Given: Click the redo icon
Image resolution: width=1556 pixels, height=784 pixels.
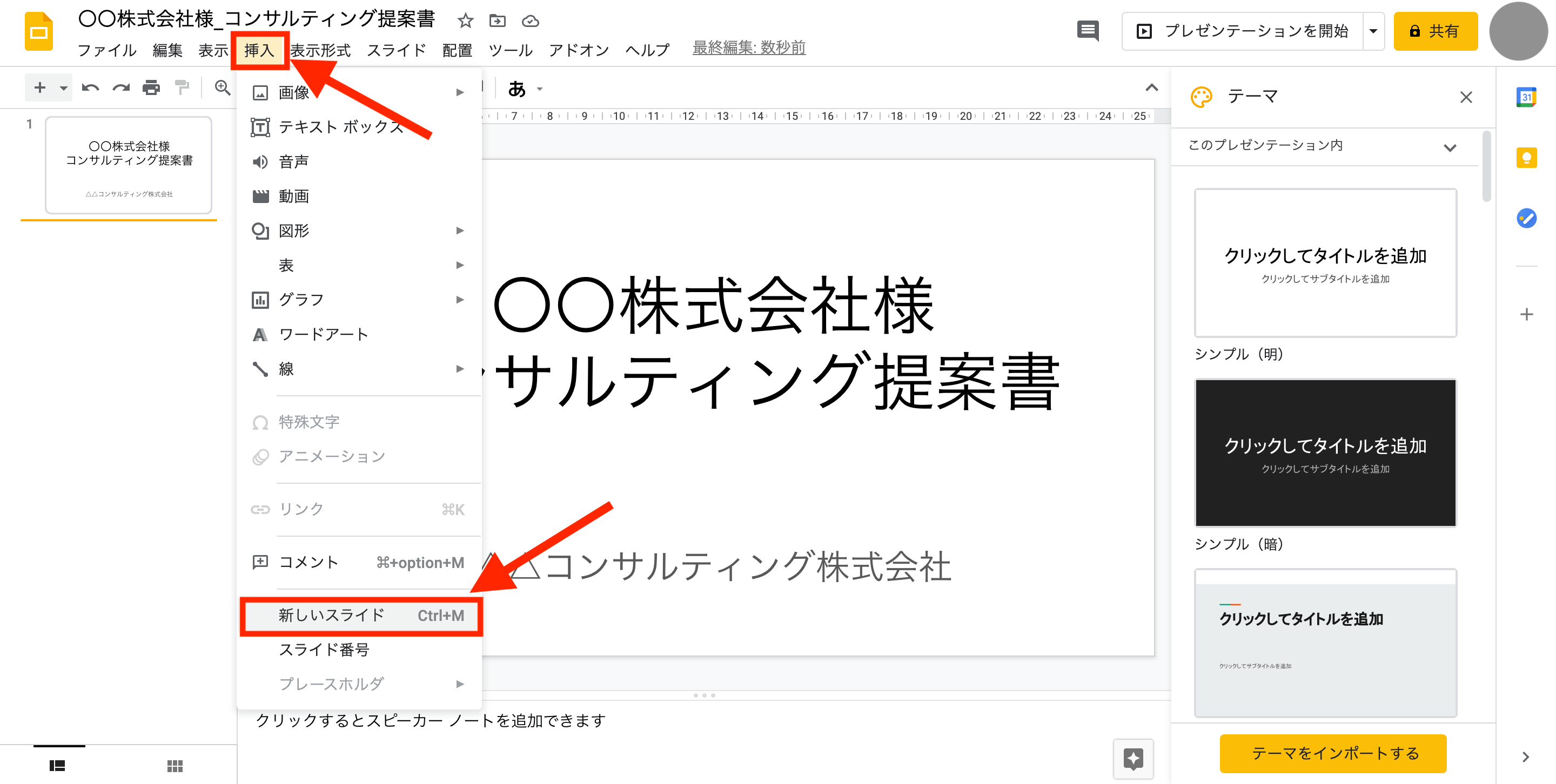Looking at the screenshot, I should click(121, 88).
